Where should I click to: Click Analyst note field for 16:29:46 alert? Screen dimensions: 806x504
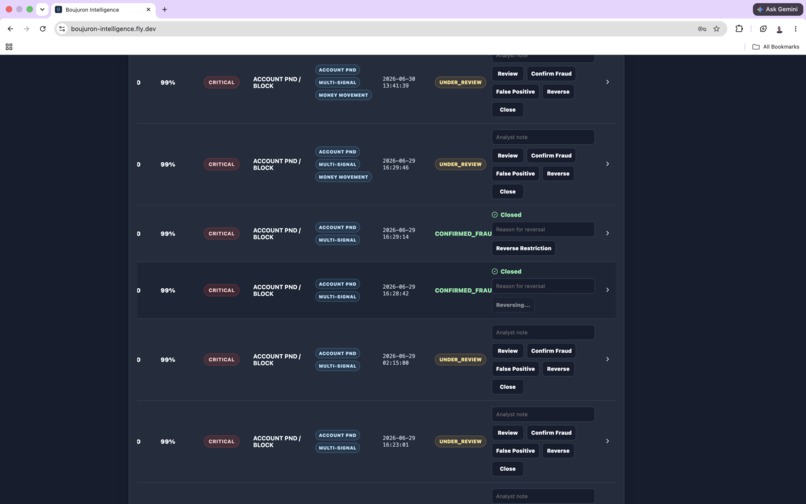[543, 137]
